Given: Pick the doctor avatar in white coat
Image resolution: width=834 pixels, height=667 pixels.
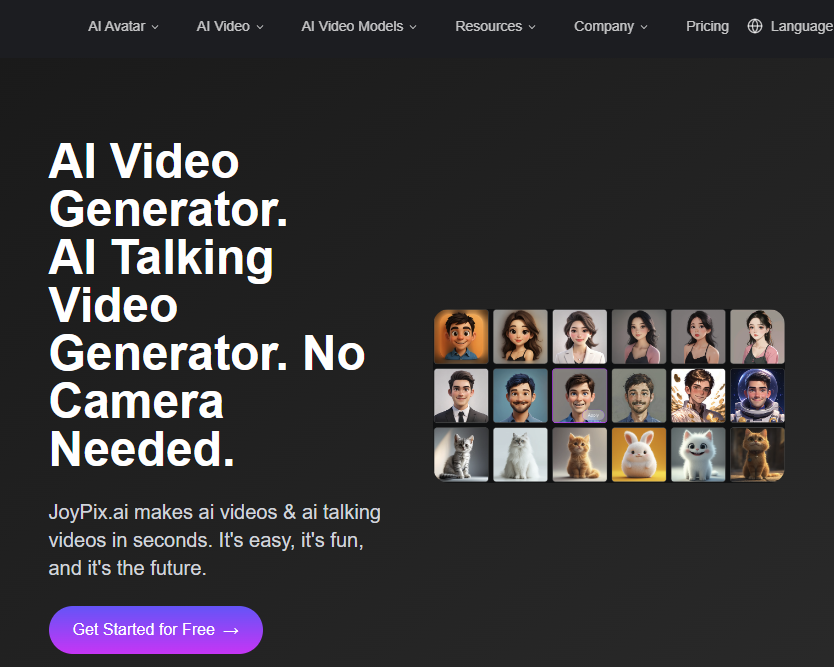Looking at the screenshot, I should [x=579, y=337].
